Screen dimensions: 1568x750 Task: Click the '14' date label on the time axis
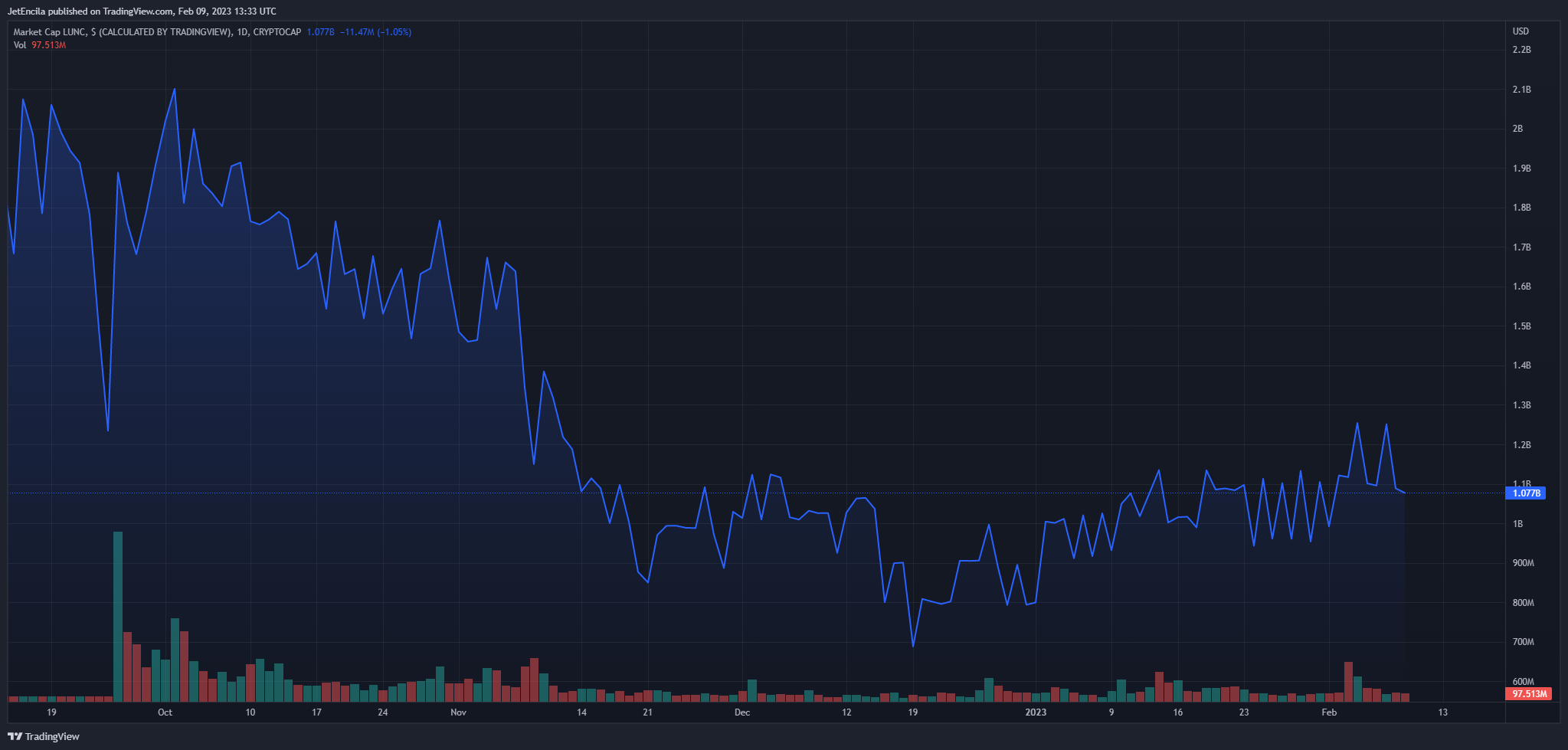coord(582,712)
